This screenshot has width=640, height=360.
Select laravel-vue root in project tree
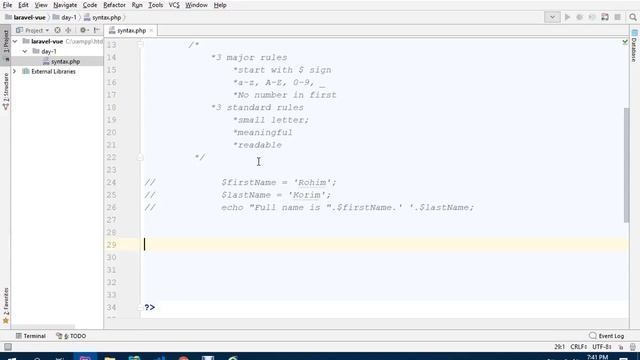pos(42,41)
